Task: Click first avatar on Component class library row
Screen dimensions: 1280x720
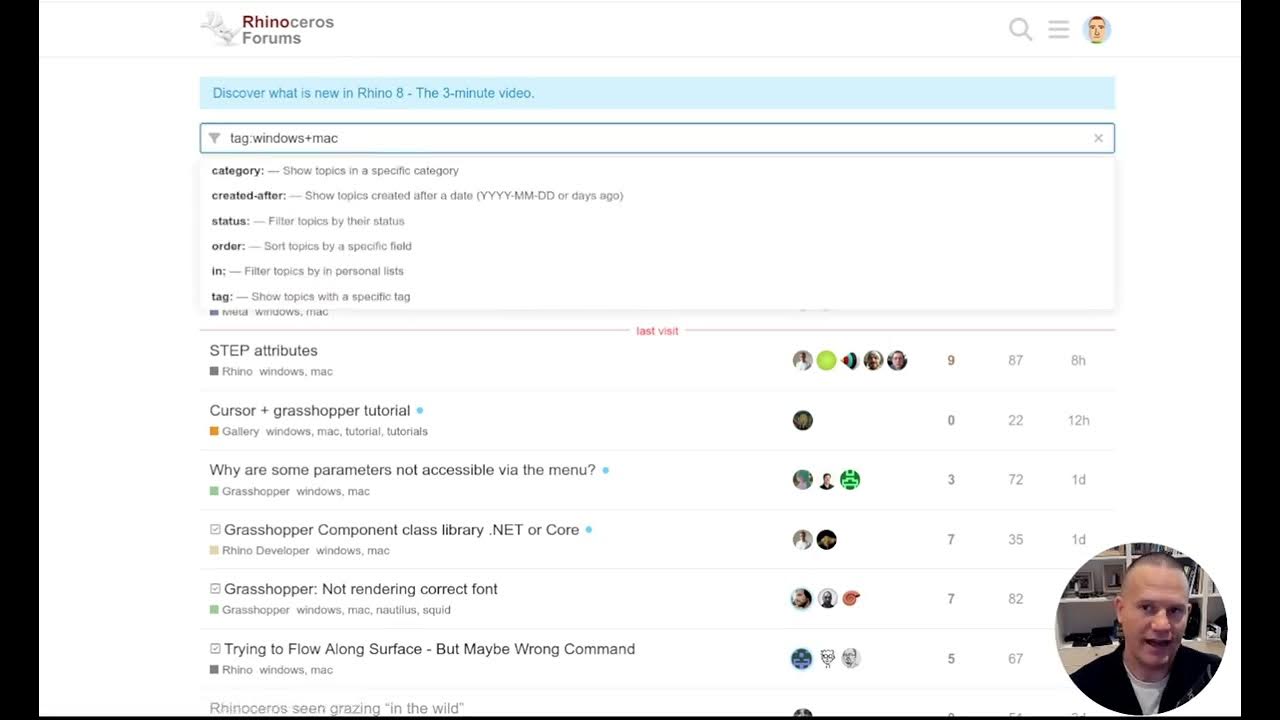Action: pyautogui.click(x=802, y=540)
